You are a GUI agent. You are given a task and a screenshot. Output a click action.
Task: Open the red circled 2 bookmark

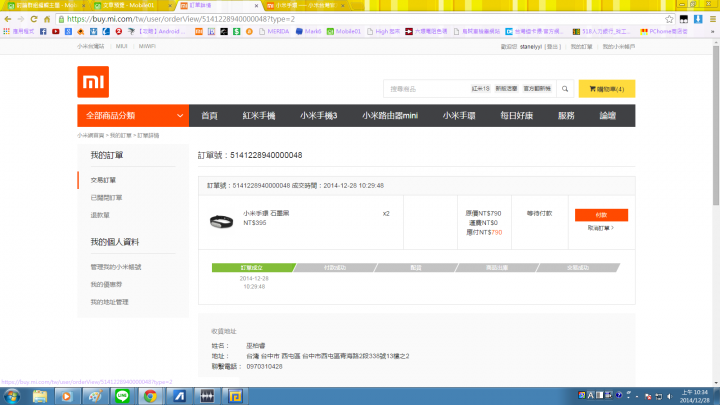[118, 32]
